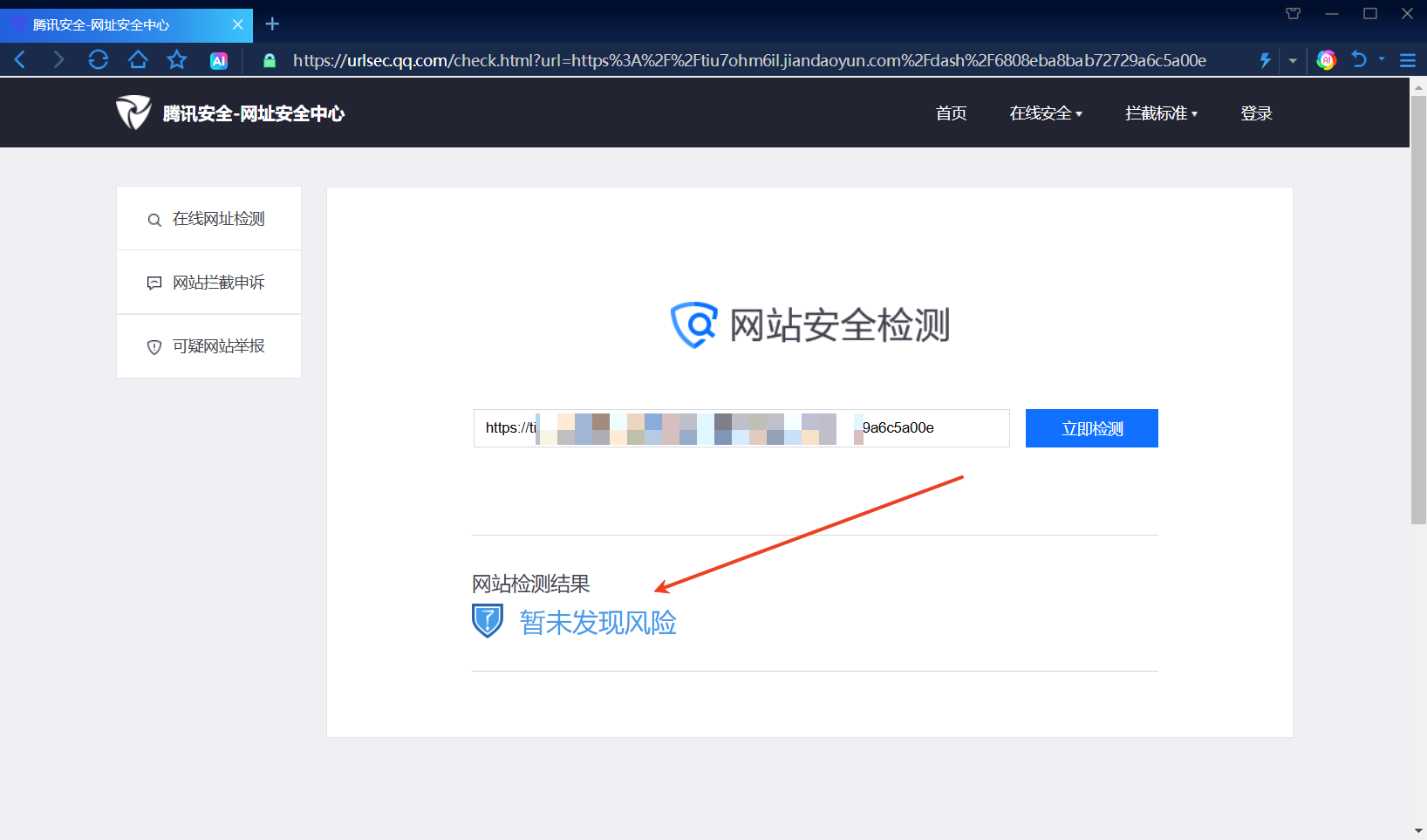Open the skin/wardrobe icon in title bar
The height and width of the screenshot is (840, 1427).
1294,13
